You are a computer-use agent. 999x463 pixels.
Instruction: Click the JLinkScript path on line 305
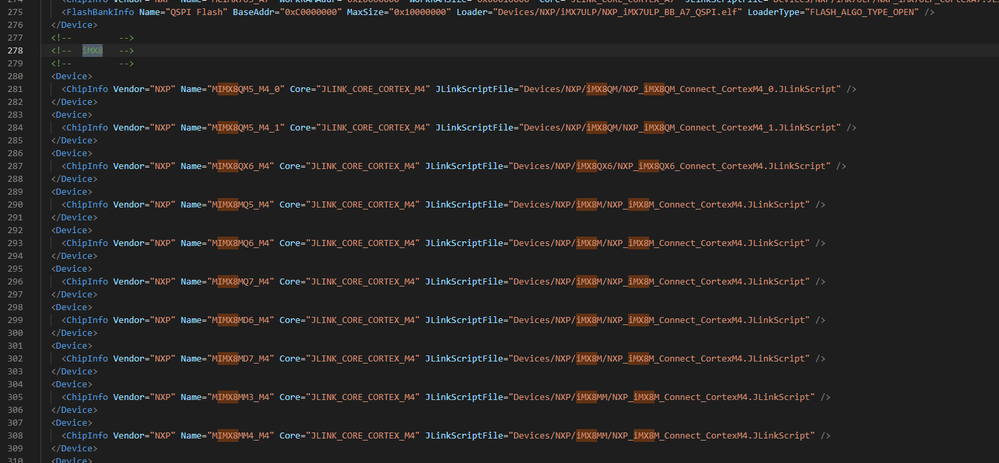point(661,397)
